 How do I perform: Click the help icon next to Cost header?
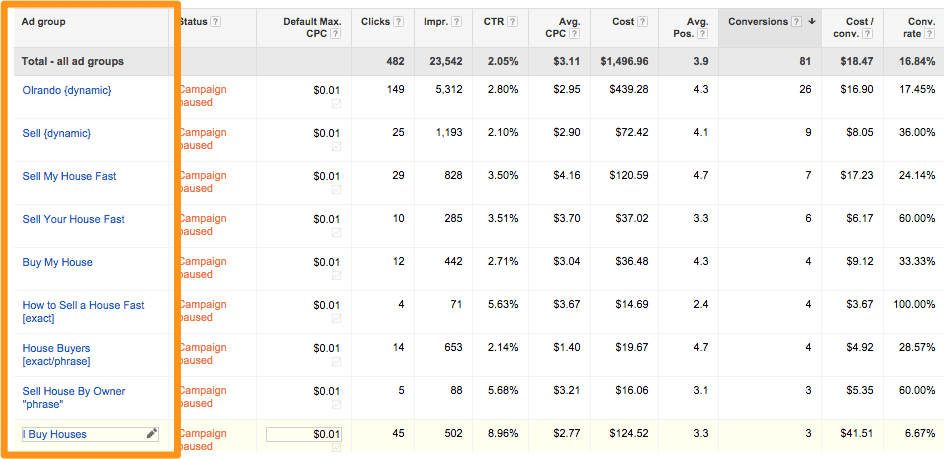[642, 21]
